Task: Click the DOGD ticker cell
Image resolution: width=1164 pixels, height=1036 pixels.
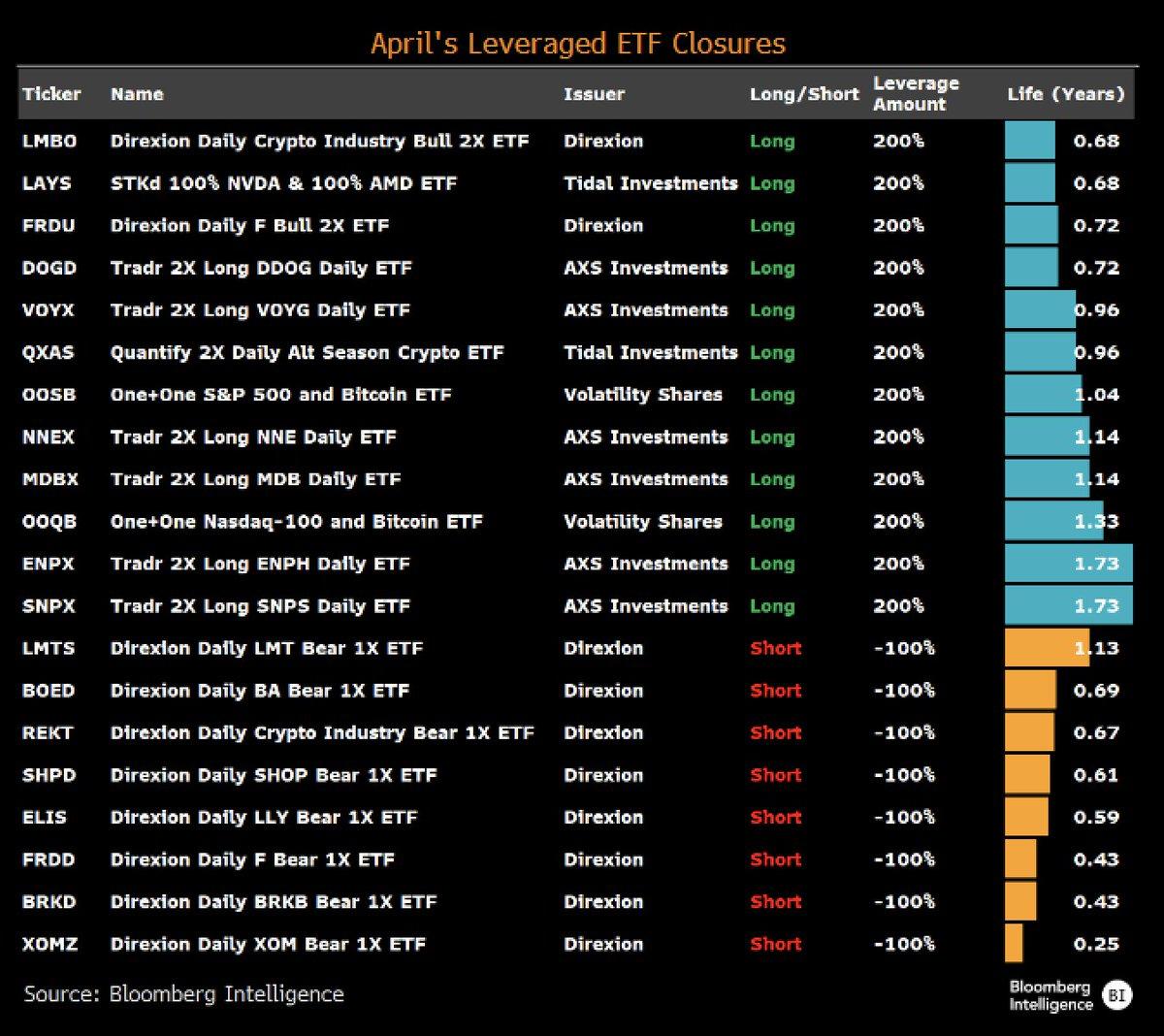Action: pyautogui.click(x=49, y=268)
